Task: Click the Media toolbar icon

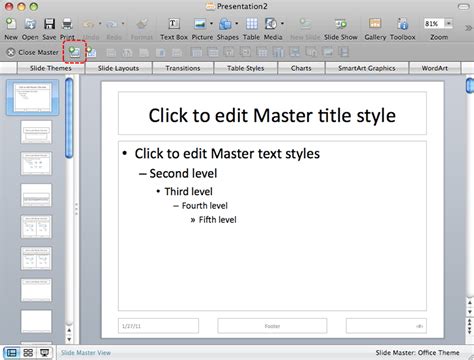Action: click(x=271, y=24)
